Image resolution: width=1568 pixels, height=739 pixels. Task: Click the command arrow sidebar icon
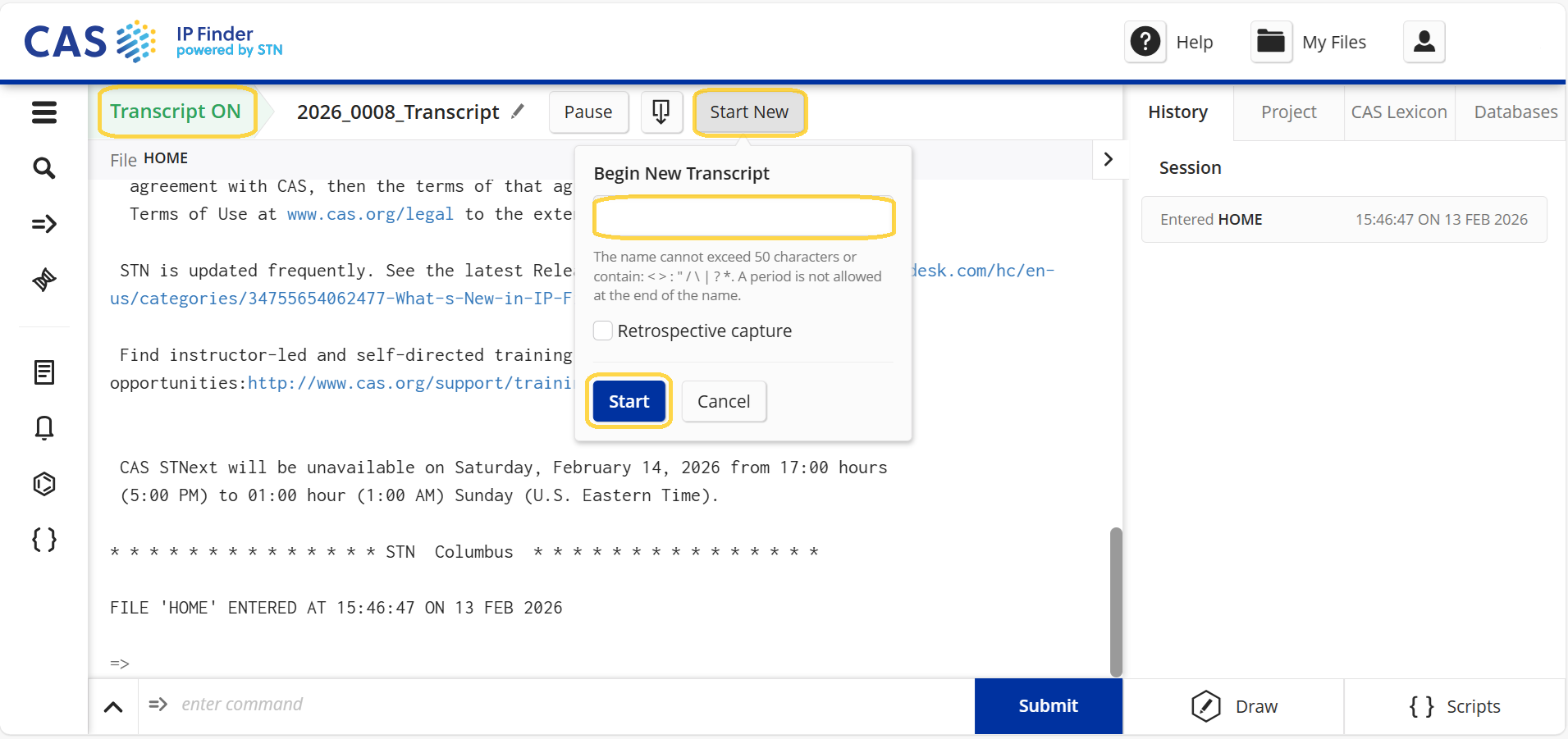44,224
